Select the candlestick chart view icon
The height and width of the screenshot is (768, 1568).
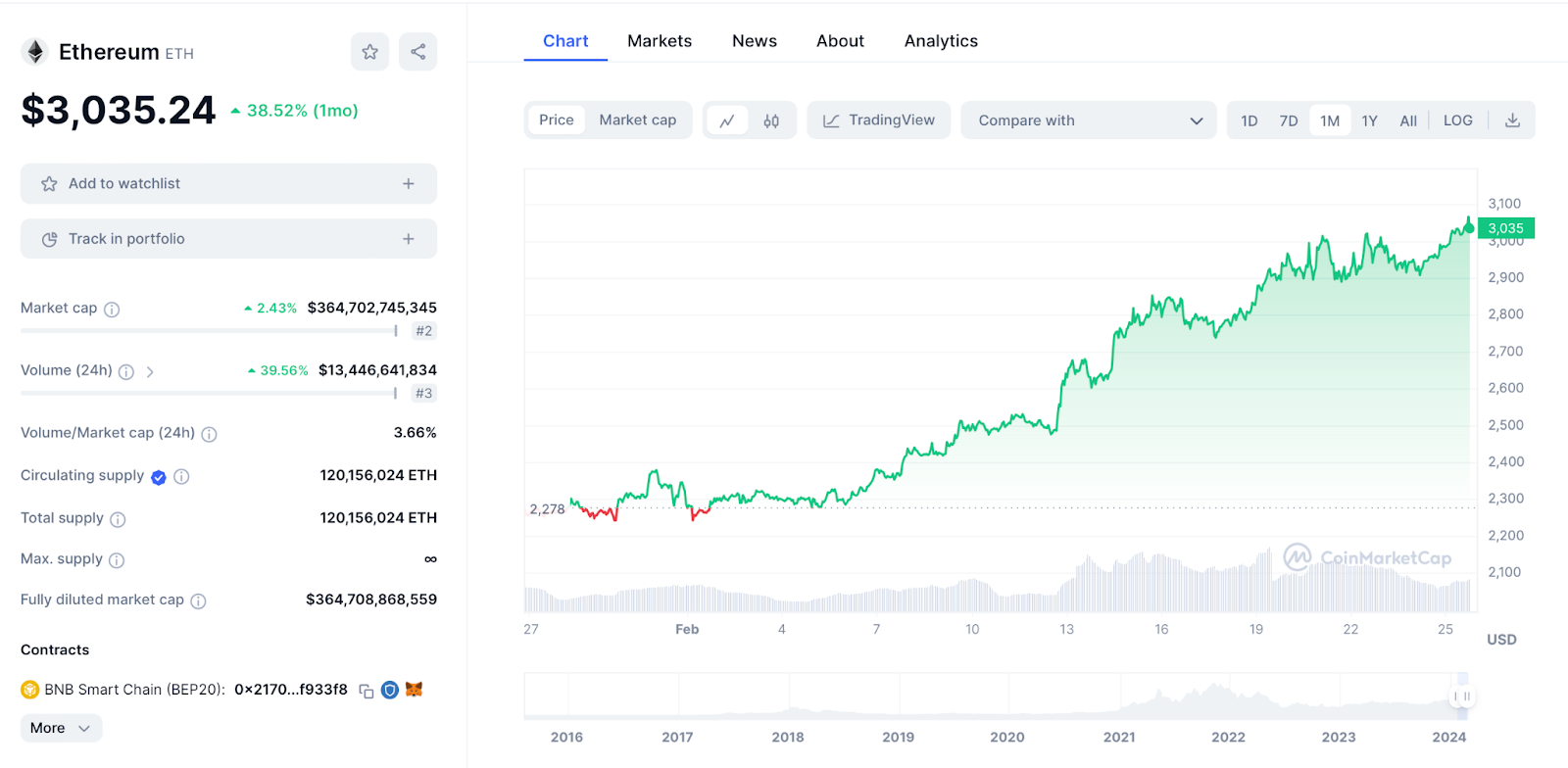[x=771, y=120]
